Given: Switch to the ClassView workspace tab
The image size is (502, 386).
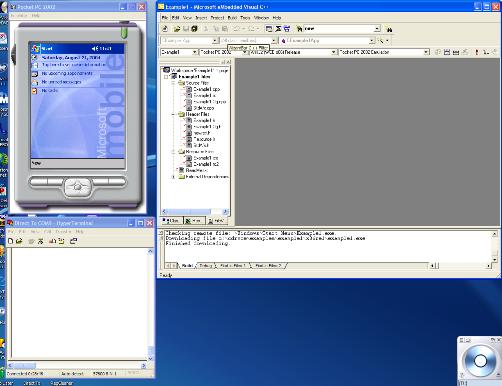Looking at the screenshot, I should [171, 221].
